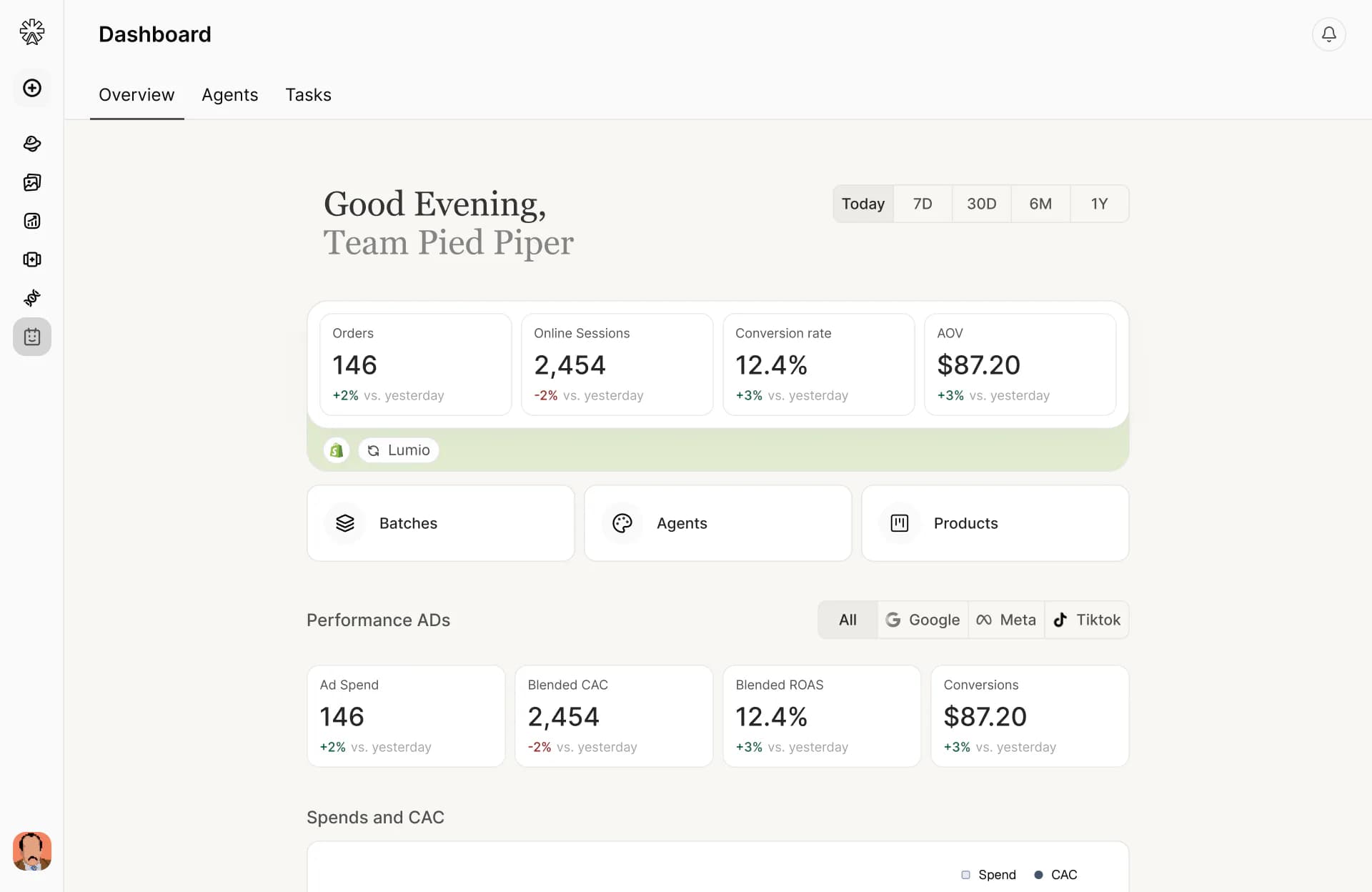
Task: Open notifications bell
Action: (1328, 34)
